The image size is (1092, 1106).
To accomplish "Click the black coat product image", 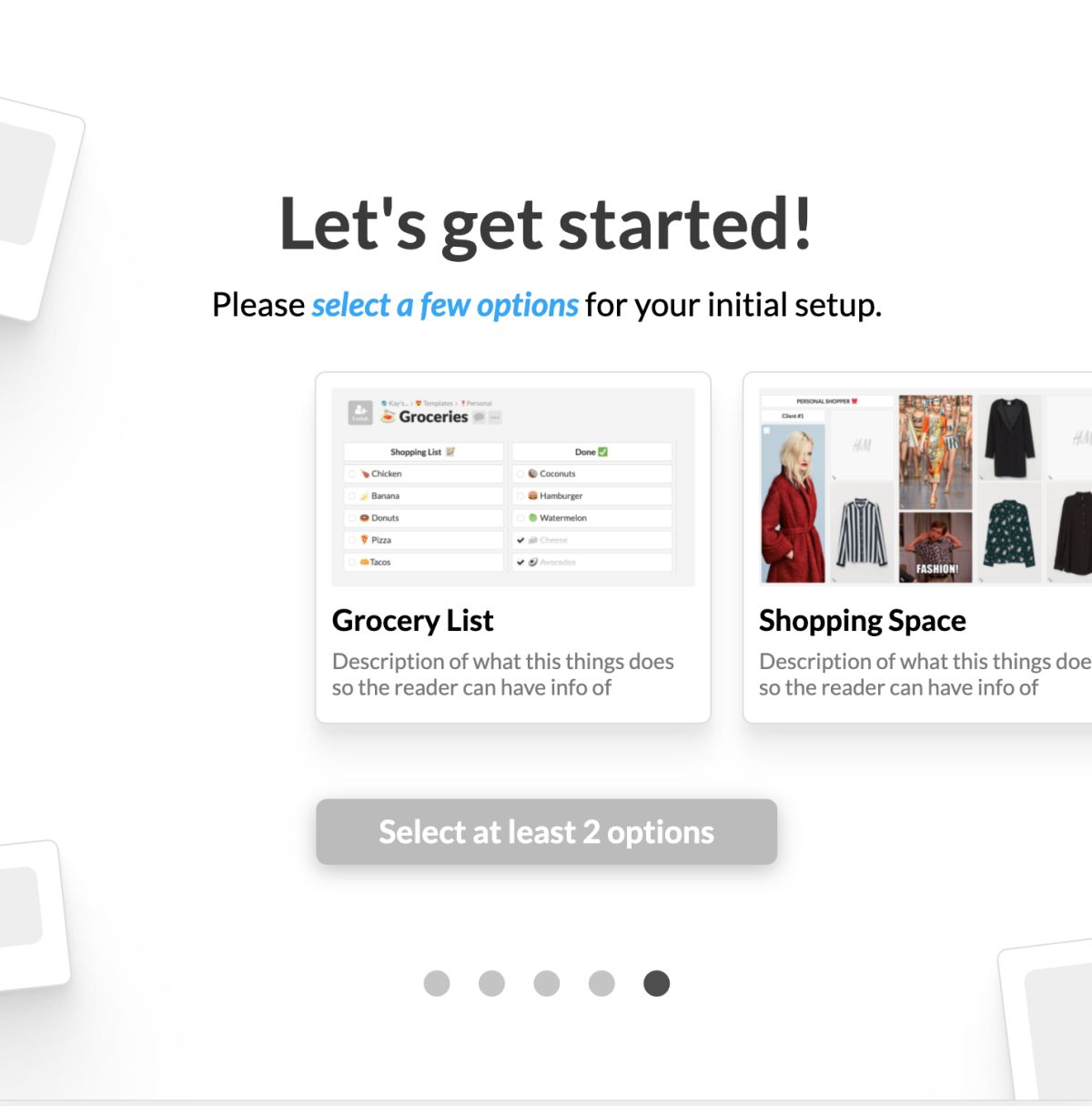I will pos(1008,437).
